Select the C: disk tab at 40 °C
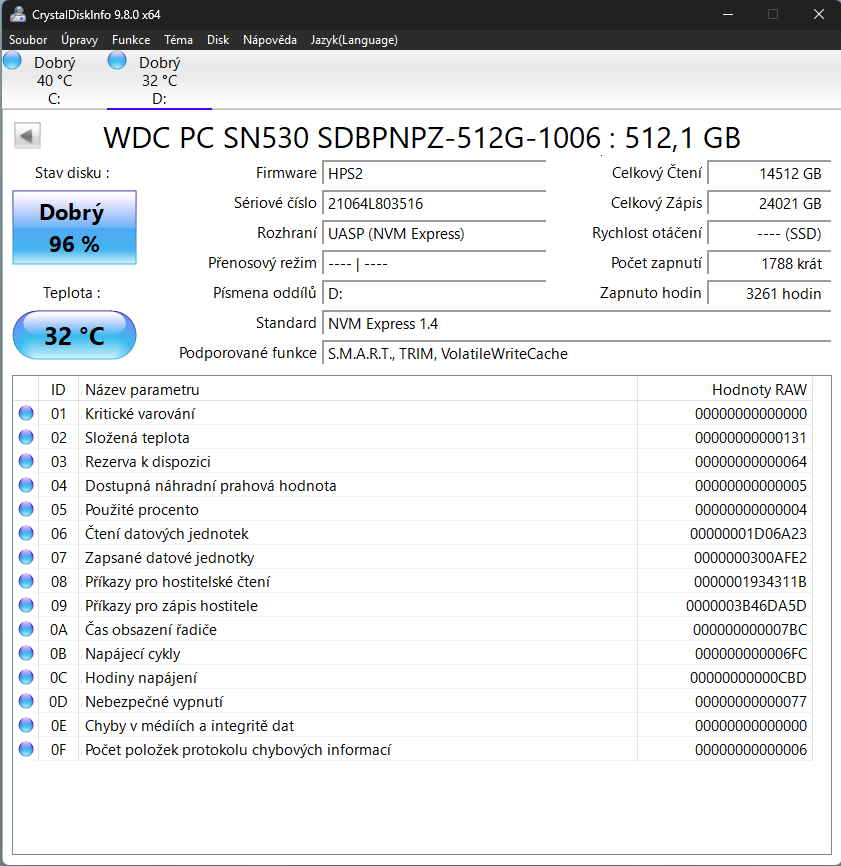 point(54,80)
